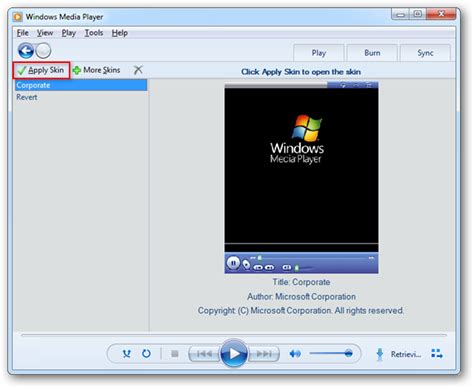This screenshot has width=474, height=388.
Task: Click the 'Author: Microsoft Corporation' text
Action: [x=301, y=296]
